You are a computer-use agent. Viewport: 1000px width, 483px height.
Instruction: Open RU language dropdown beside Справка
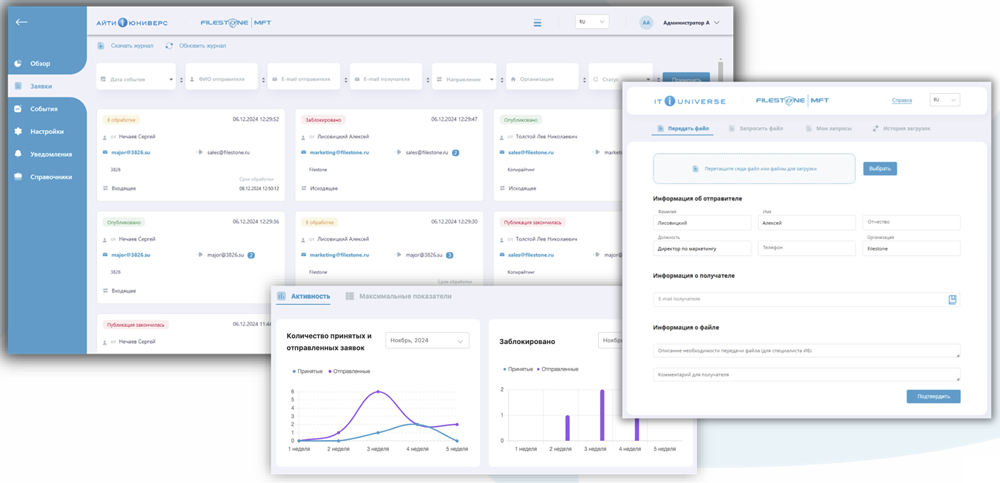pyautogui.click(x=944, y=100)
